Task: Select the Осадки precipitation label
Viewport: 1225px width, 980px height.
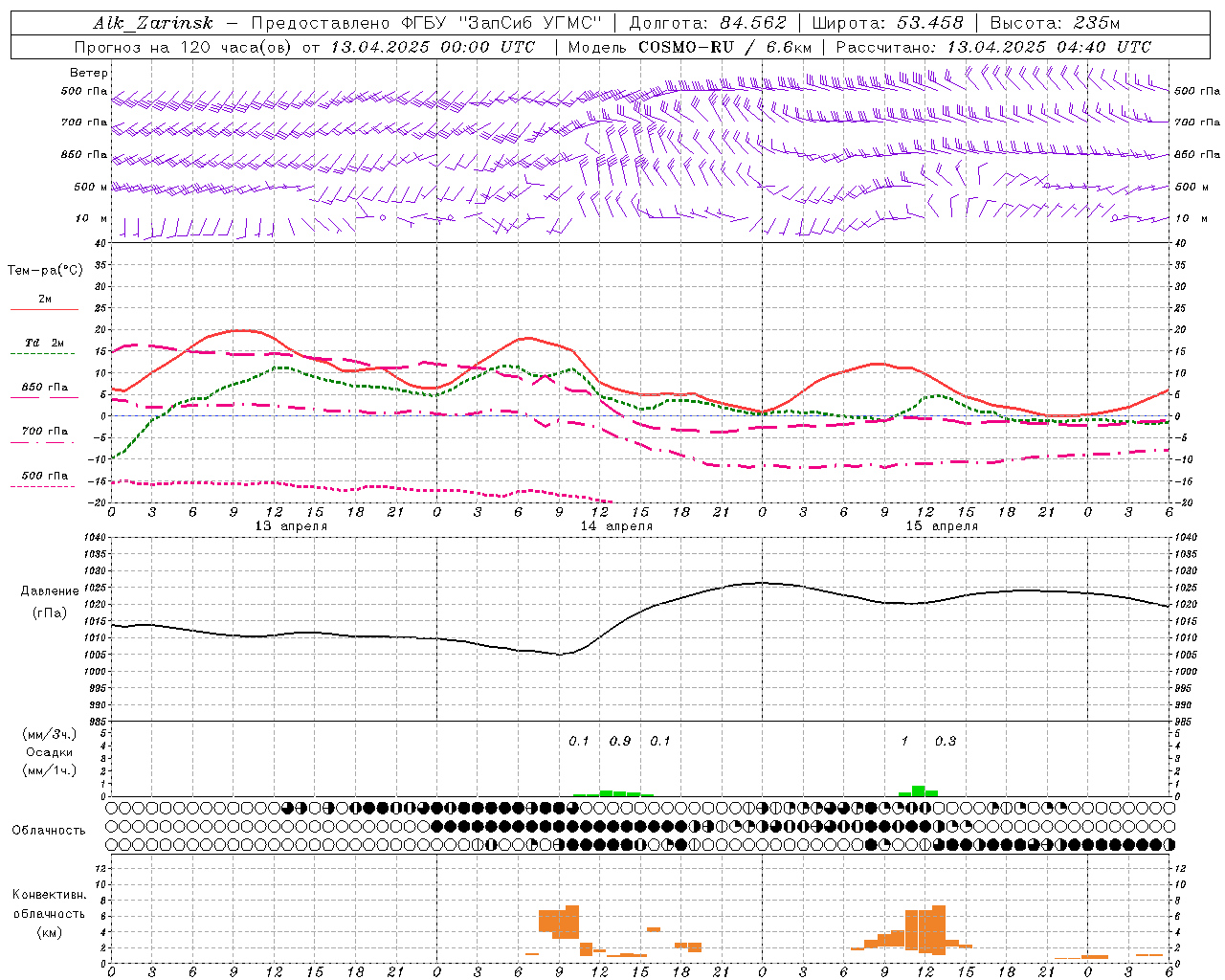Action: 49,752
